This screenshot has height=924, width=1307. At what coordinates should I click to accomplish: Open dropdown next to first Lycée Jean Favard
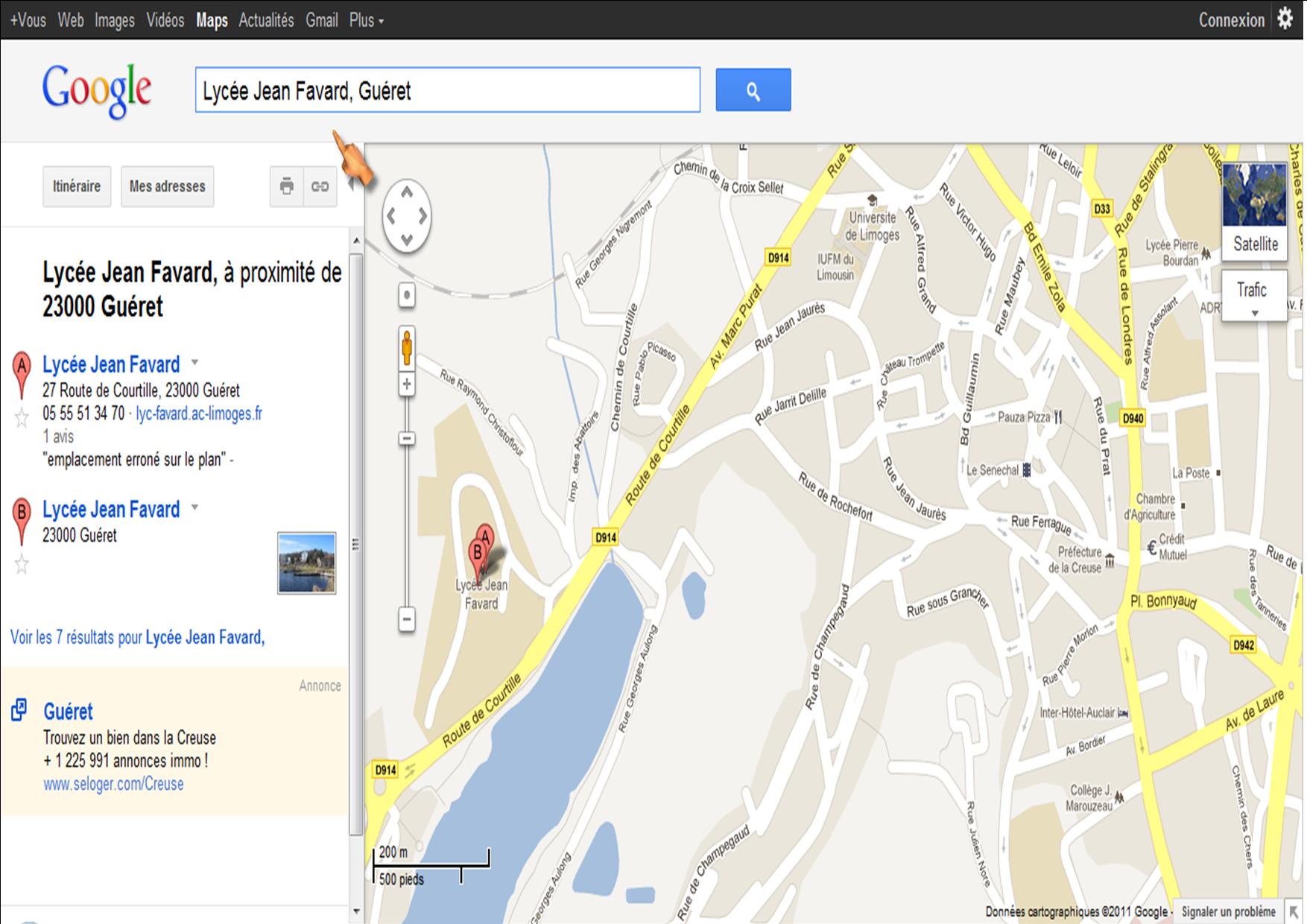[195, 363]
